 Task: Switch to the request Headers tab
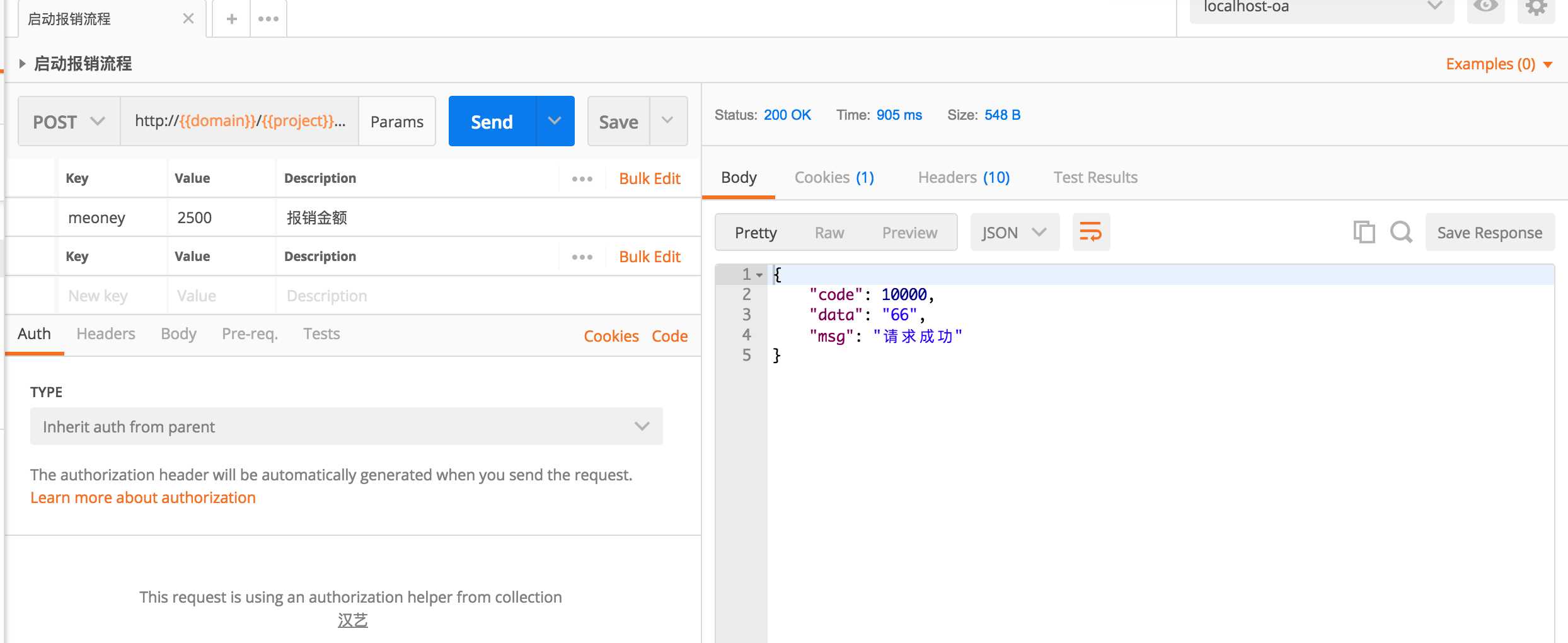[x=106, y=334]
